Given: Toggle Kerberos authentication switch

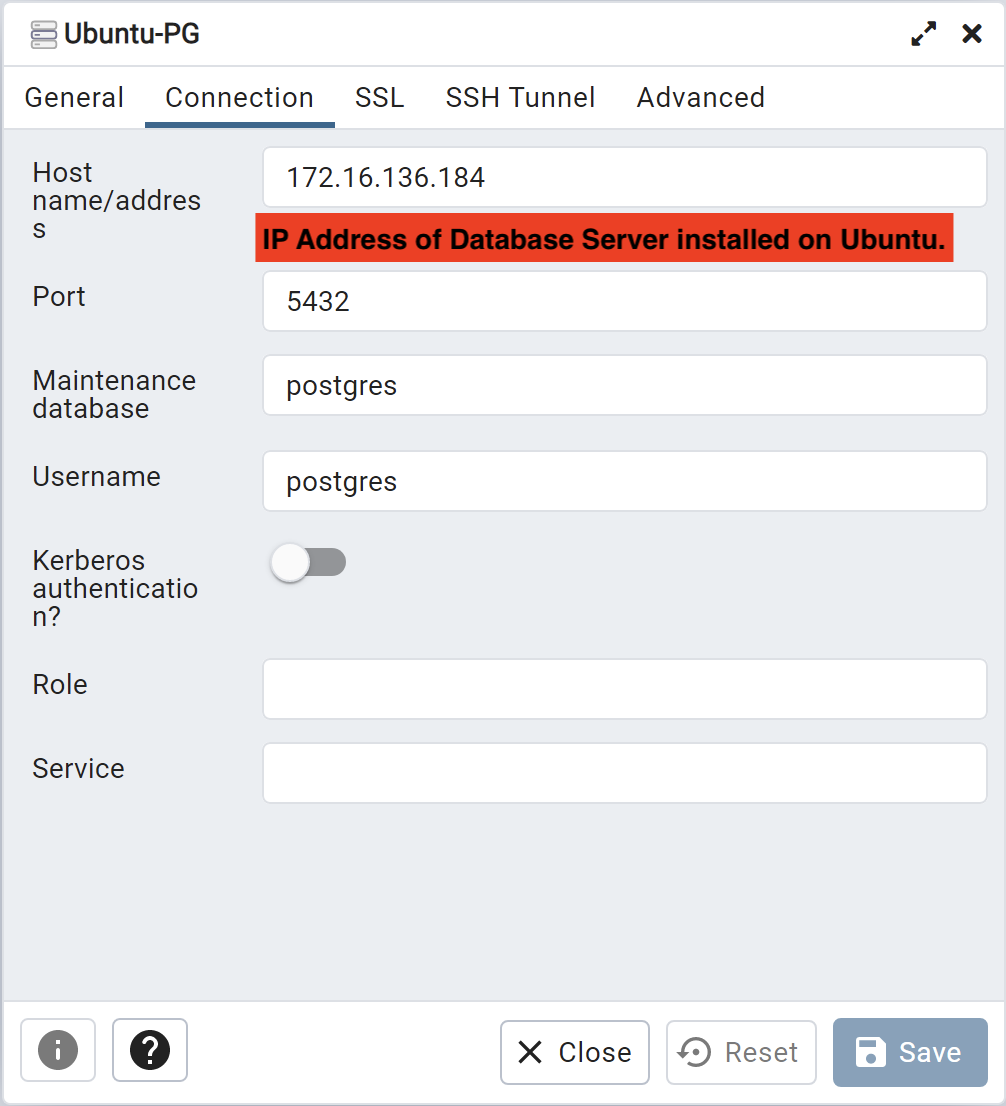Looking at the screenshot, I should point(308,562).
